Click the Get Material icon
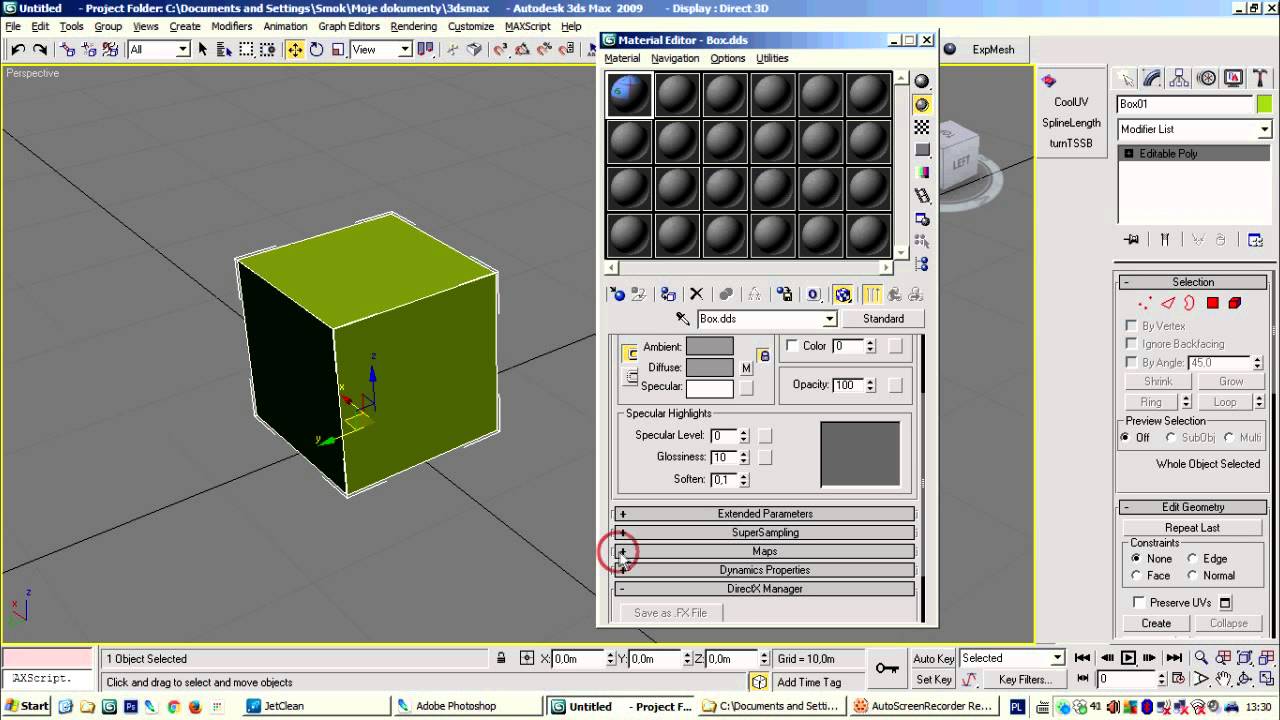 (x=617, y=294)
